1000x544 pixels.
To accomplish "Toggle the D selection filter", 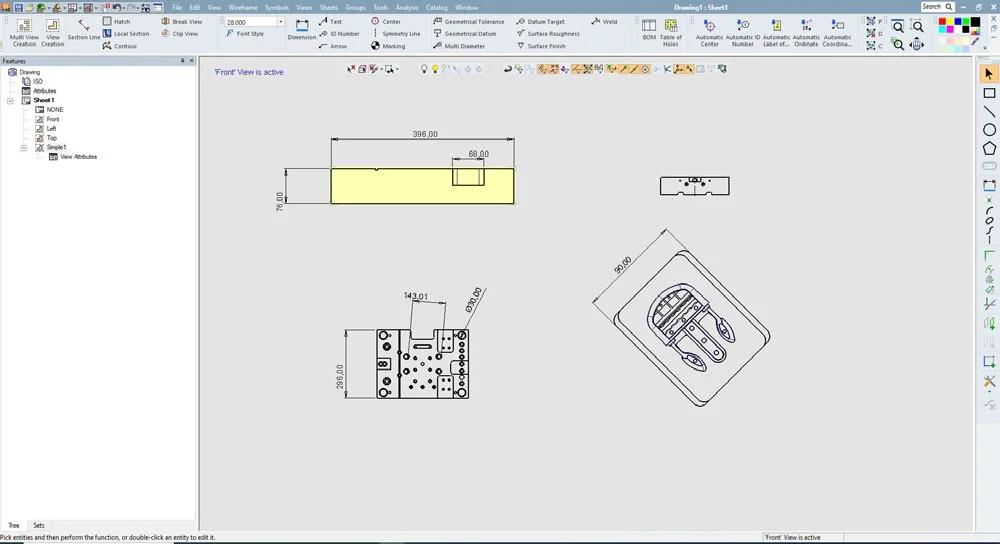I will point(874,33).
